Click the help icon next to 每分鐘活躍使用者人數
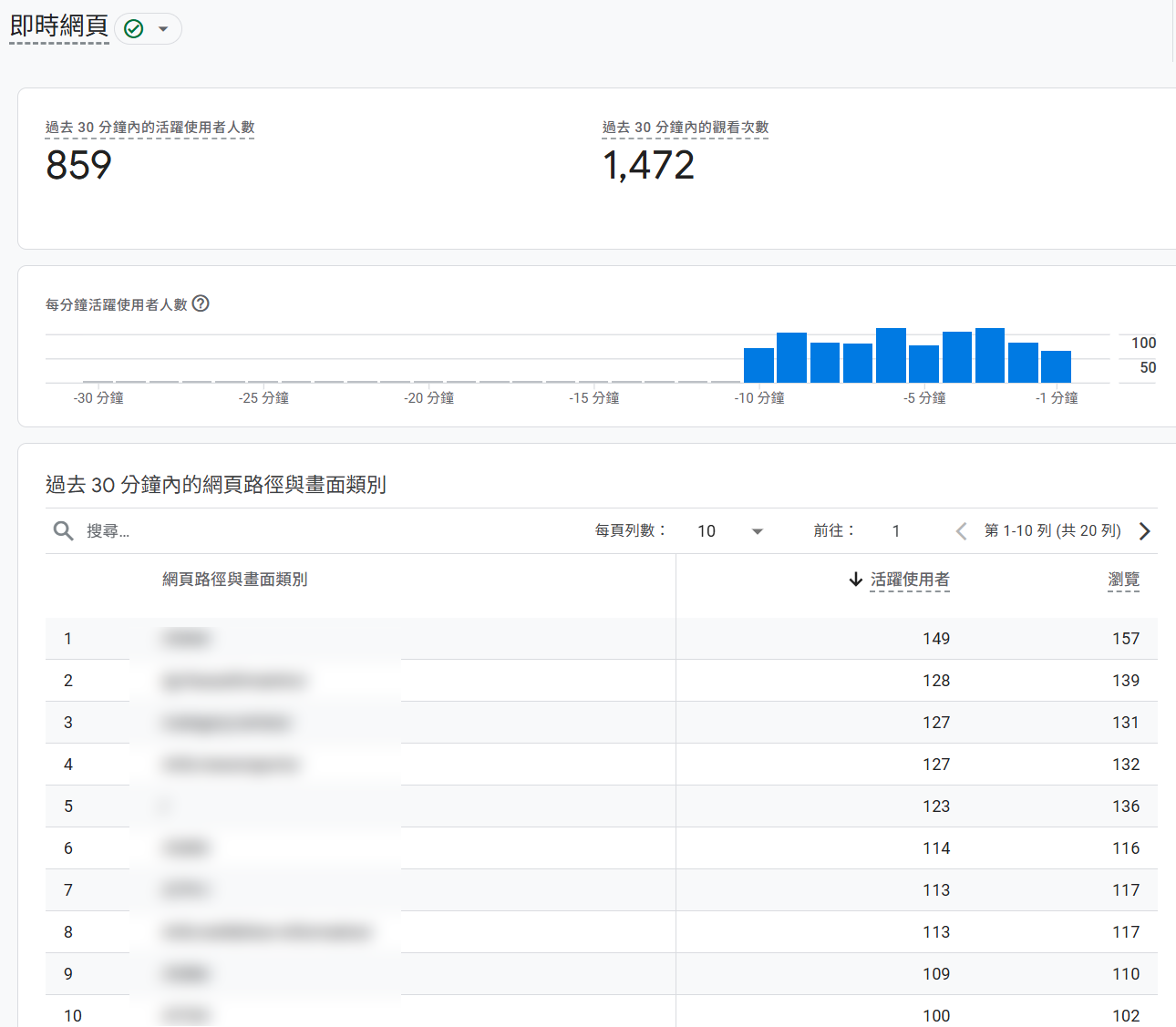The image size is (1176, 1027). 201,303
